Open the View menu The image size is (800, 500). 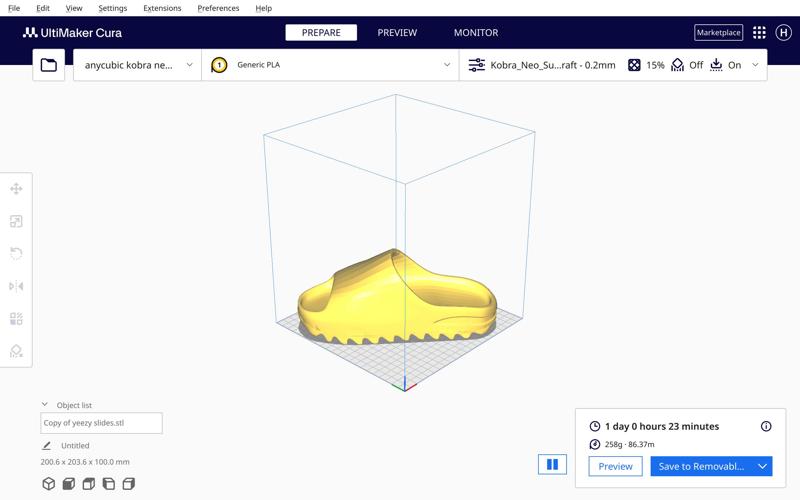point(74,8)
